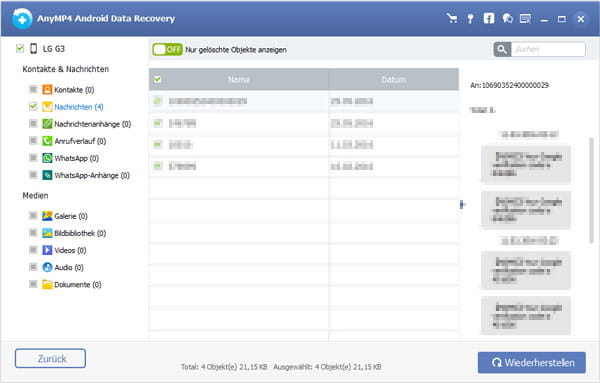This screenshot has height=383, width=600.
Task: Sort by the Datum column header
Action: [394, 80]
